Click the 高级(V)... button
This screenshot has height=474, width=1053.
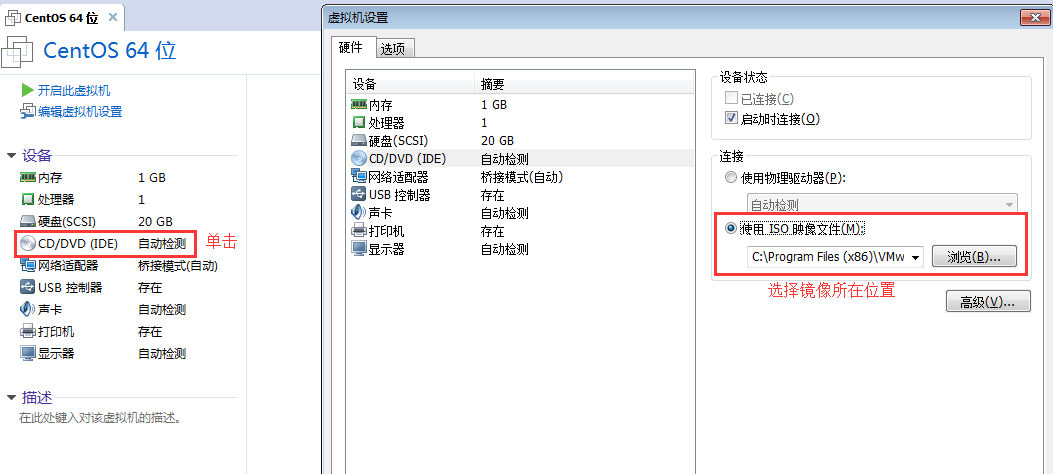[x=988, y=301]
